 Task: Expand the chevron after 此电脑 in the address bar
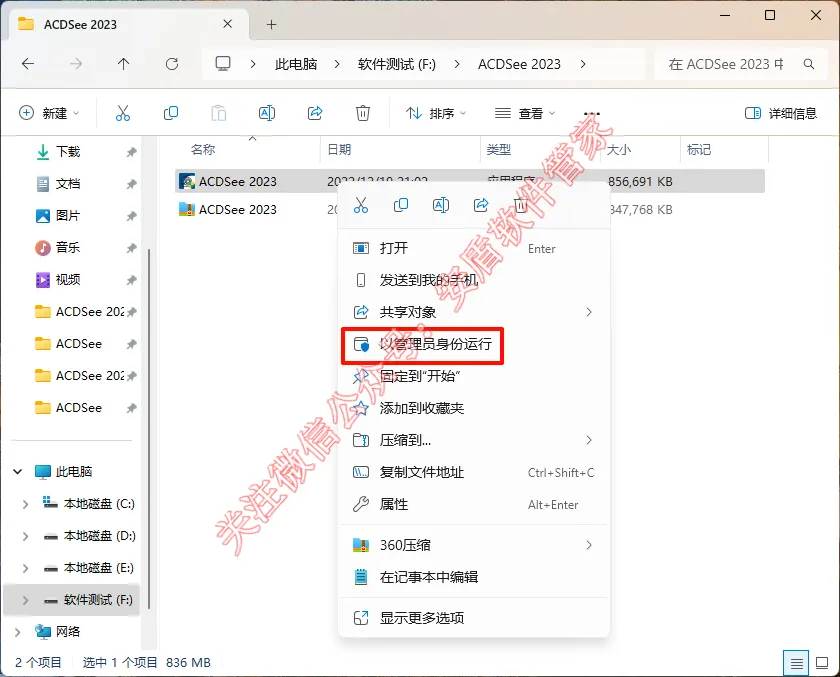point(337,64)
